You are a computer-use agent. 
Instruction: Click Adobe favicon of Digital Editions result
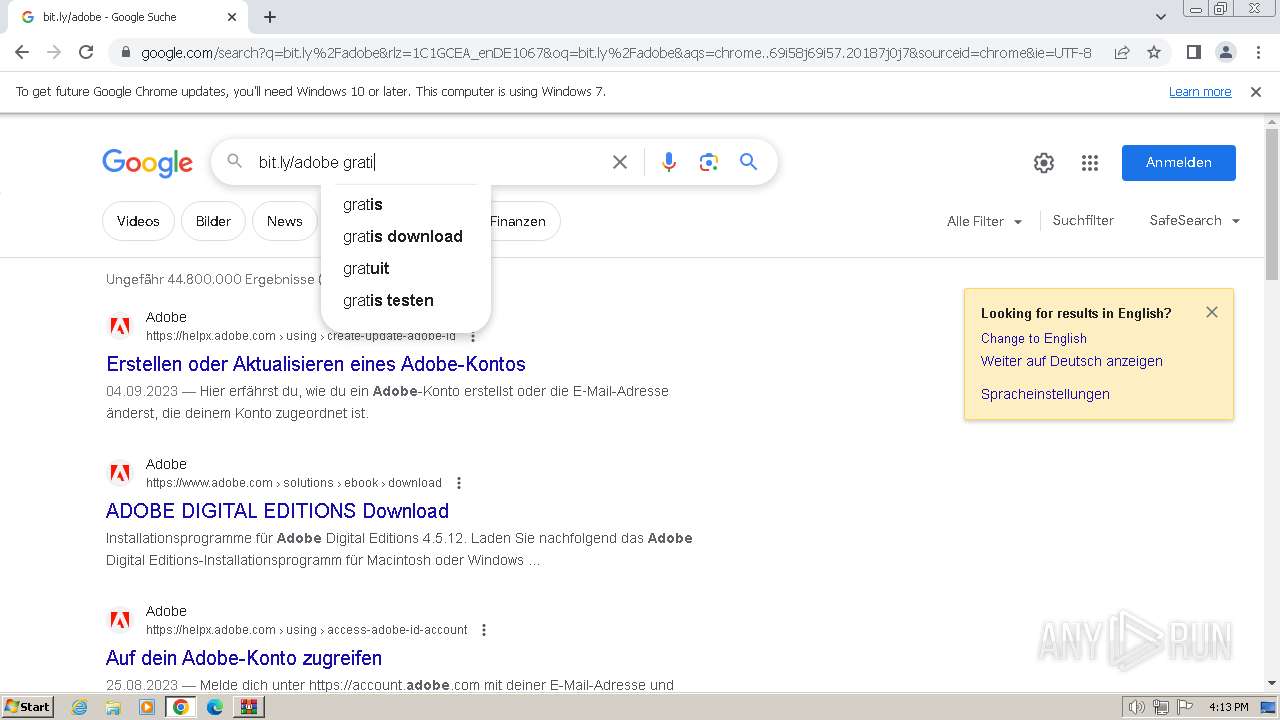click(x=120, y=473)
